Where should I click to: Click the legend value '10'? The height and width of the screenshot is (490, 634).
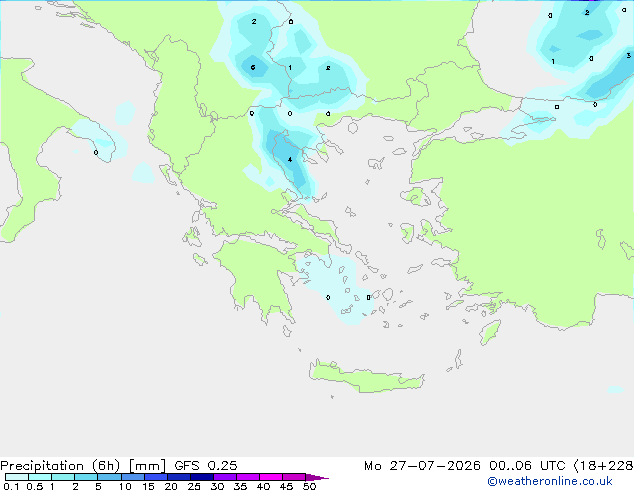[125, 486]
